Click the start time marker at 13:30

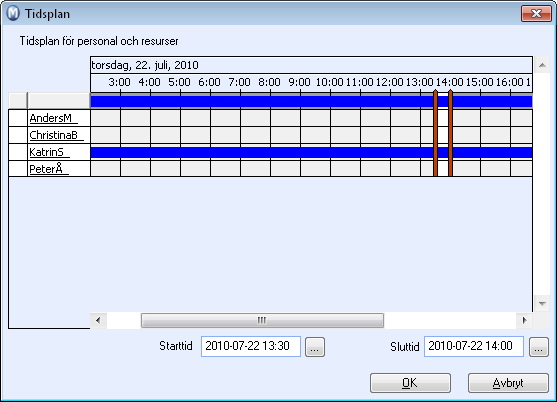(x=436, y=133)
